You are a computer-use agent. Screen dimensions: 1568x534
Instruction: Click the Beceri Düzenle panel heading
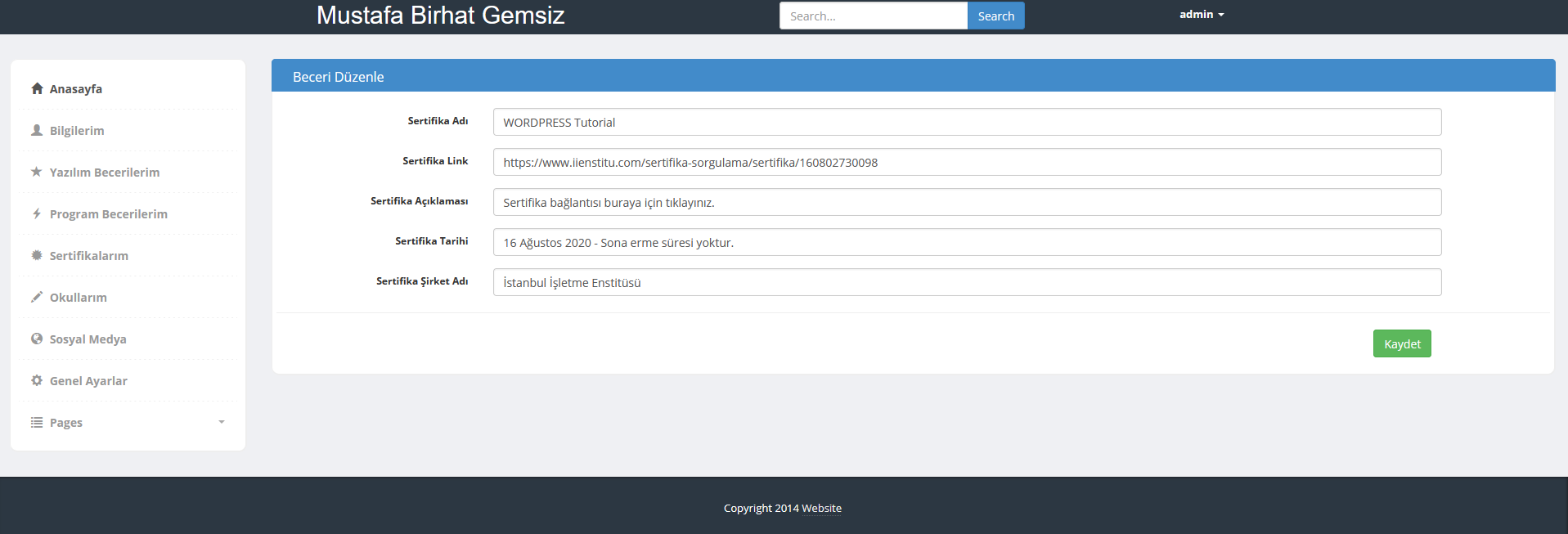[339, 77]
